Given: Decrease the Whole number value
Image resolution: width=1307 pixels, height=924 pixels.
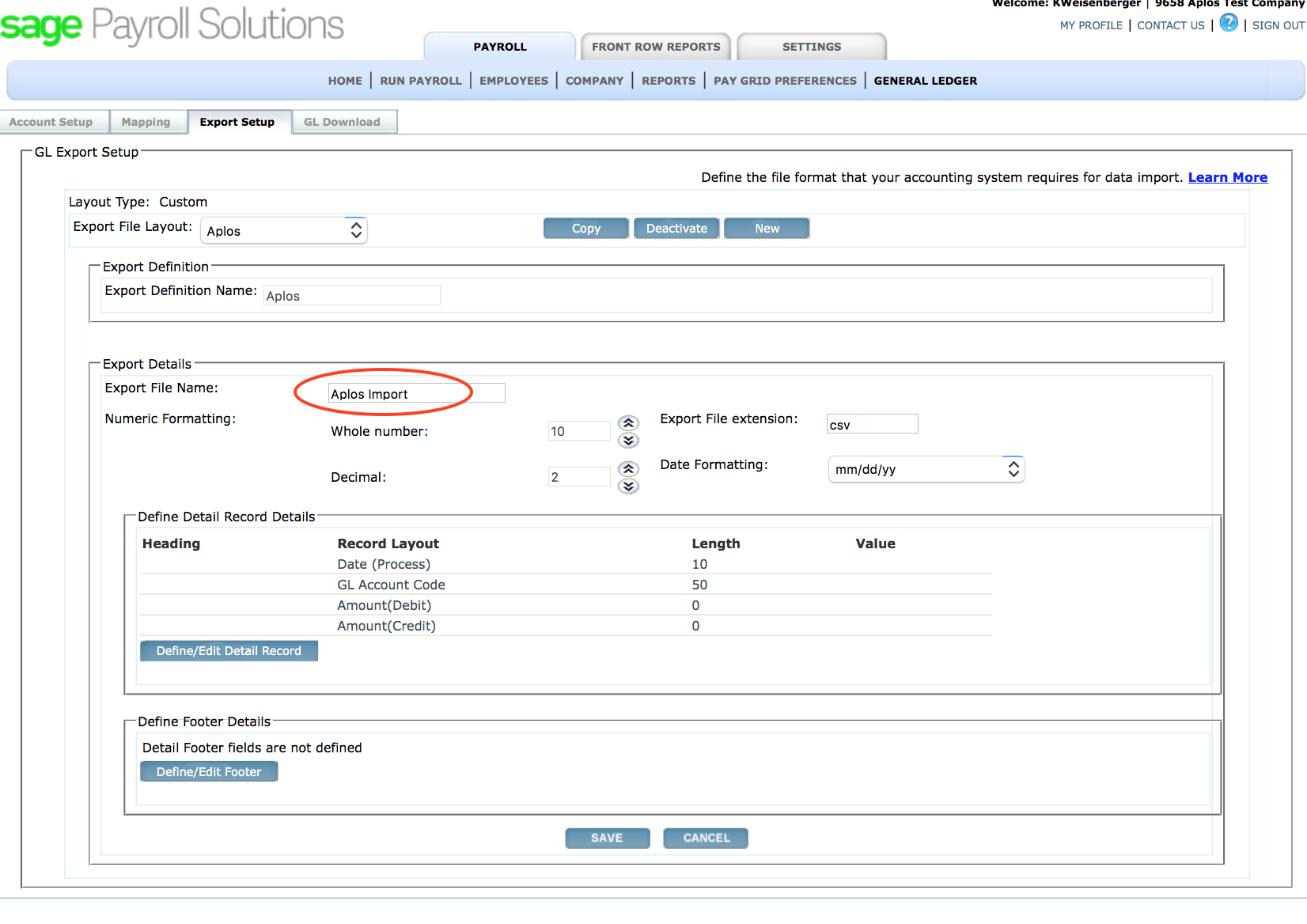Looking at the screenshot, I should (x=628, y=441).
